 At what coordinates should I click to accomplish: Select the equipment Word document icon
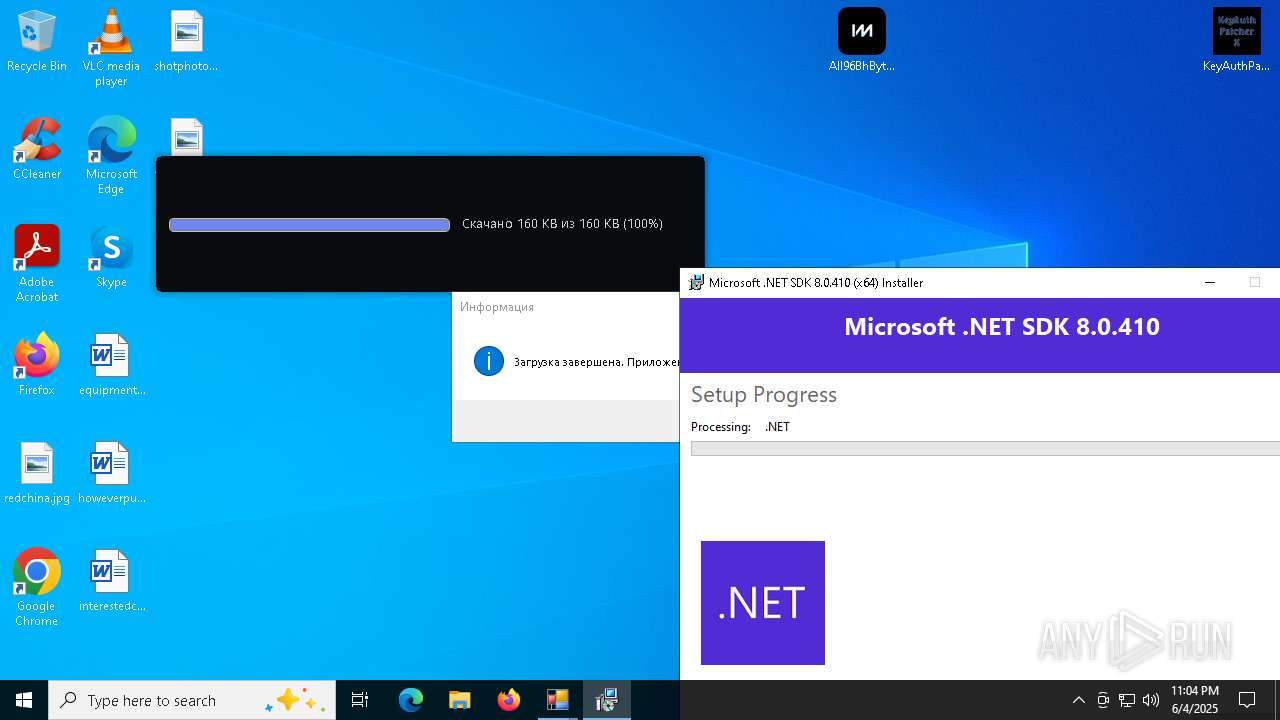111,365
